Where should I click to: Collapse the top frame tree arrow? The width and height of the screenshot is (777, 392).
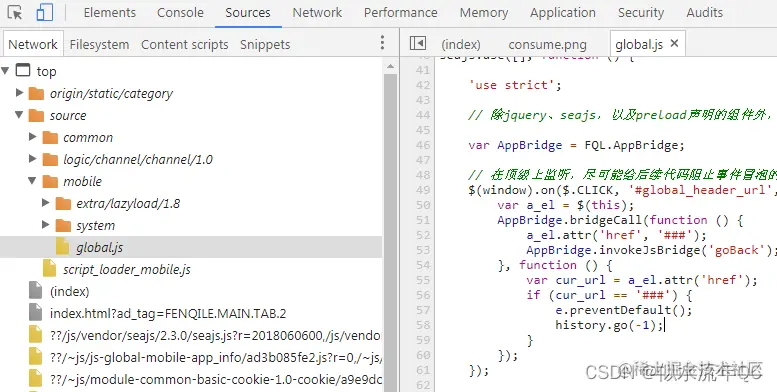point(6,71)
